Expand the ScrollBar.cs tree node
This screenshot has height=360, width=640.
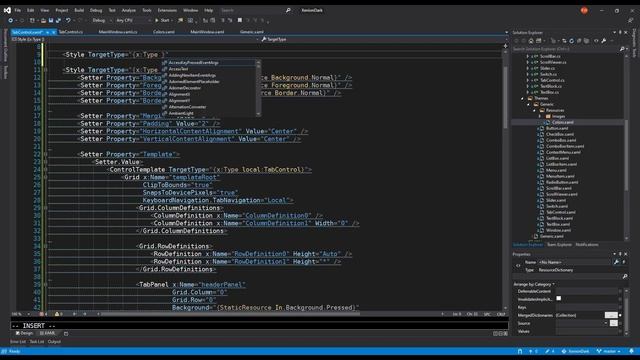click(528, 56)
